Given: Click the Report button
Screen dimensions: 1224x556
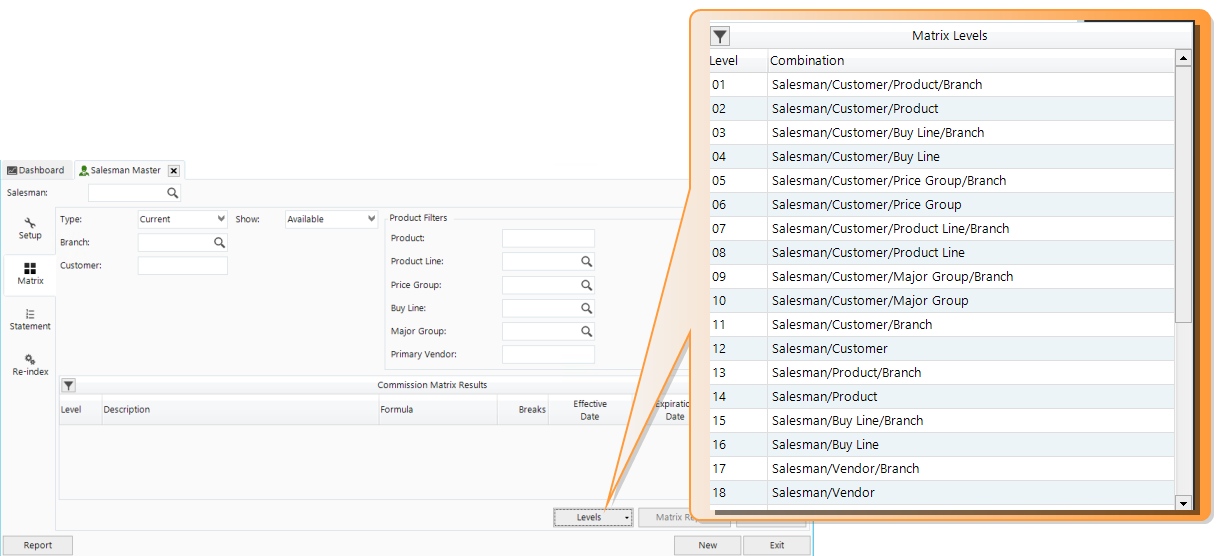Looking at the screenshot, I should [38, 545].
